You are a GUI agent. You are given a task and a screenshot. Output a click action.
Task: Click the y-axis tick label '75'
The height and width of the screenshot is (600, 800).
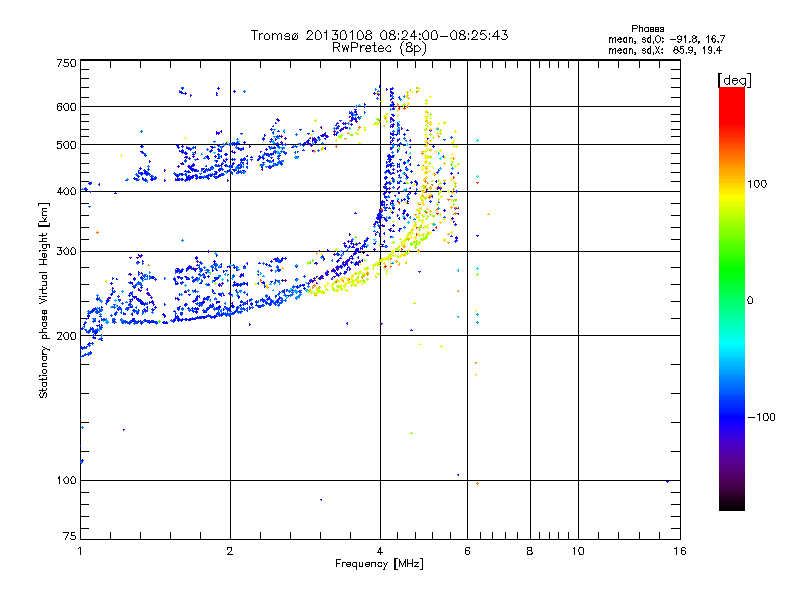coord(70,536)
